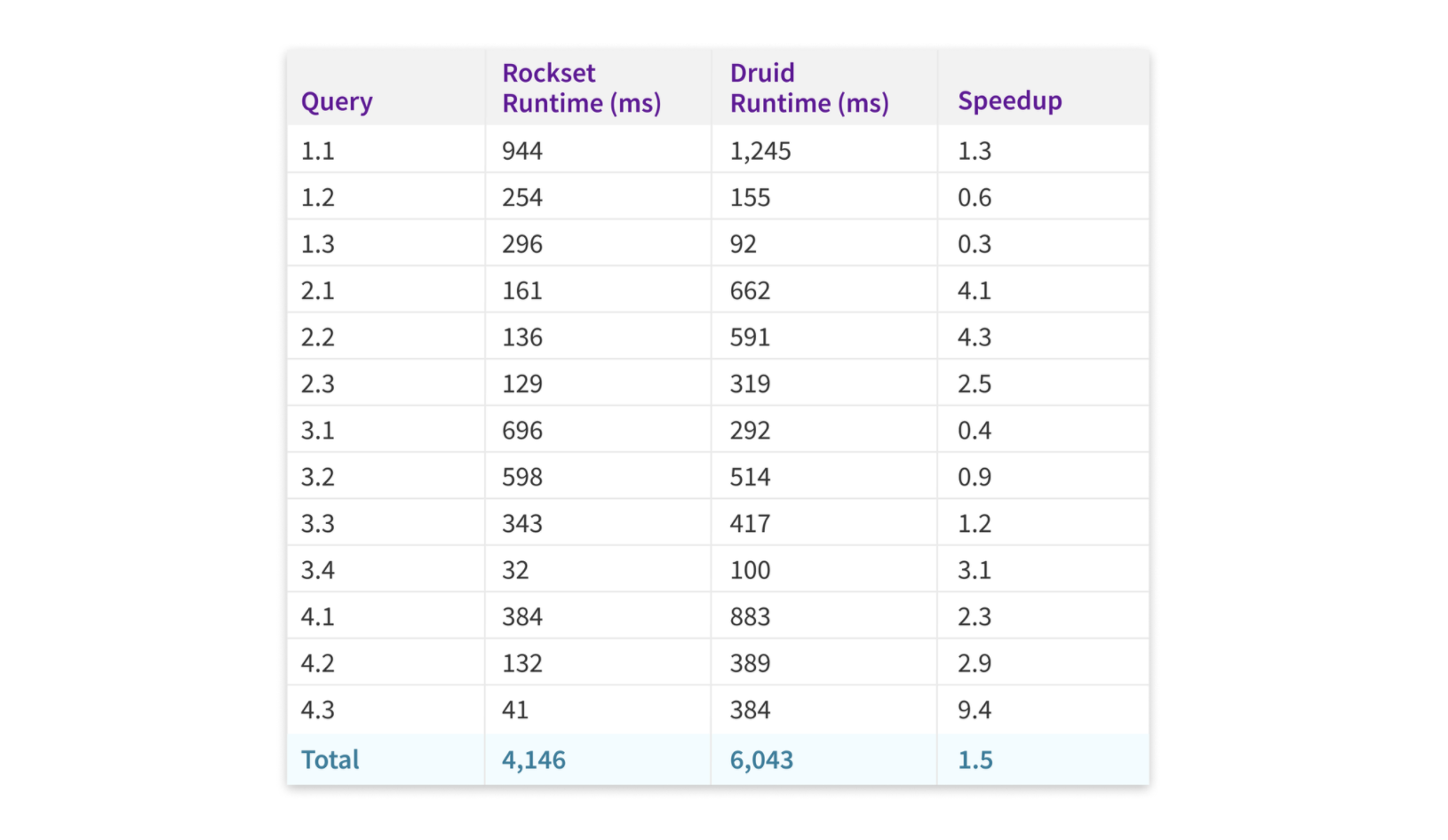Click the Druid total 6,043
The width and height of the screenshot is (1448, 840).
click(x=762, y=760)
